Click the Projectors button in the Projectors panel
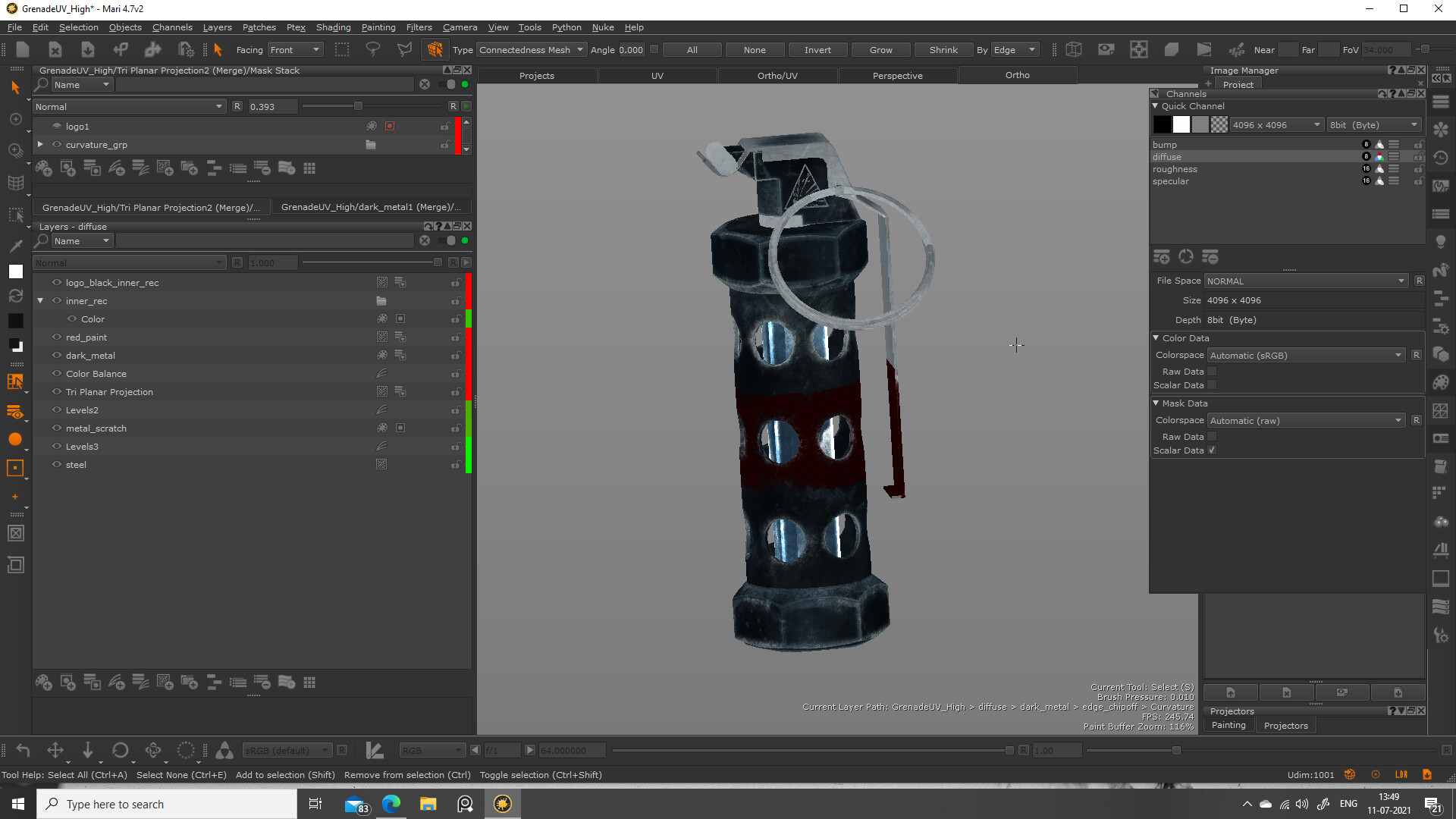This screenshot has width=1456, height=819. pyautogui.click(x=1285, y=725)
